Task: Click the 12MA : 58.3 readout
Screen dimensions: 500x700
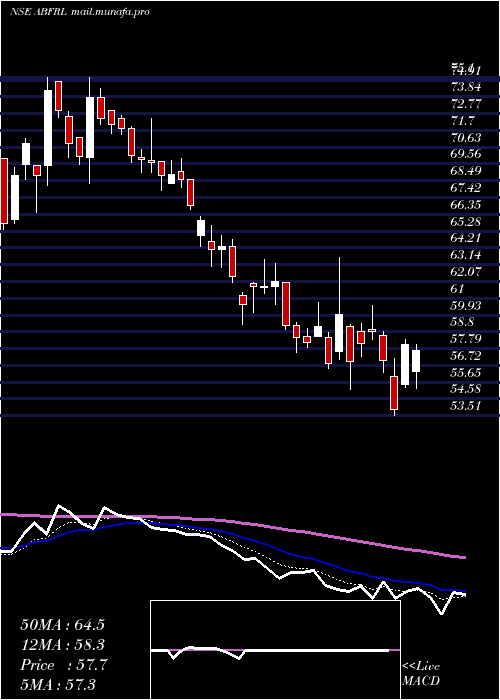Action: coord(62,645)
